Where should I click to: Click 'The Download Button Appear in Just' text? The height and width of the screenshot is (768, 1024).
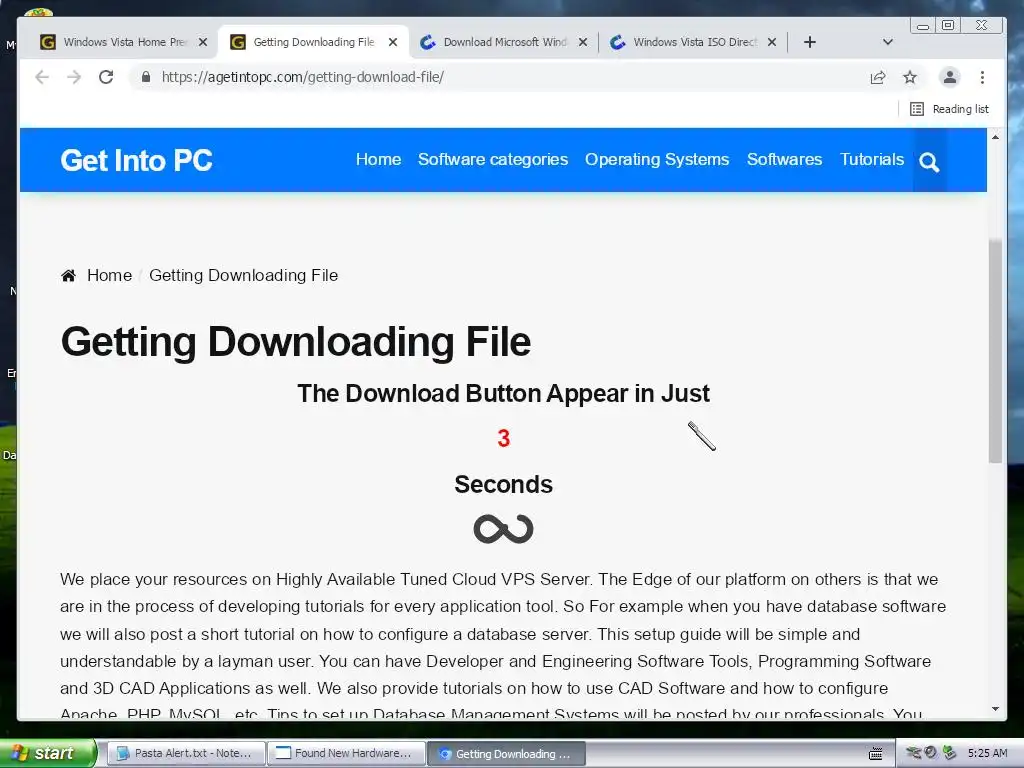click(504, 394)
